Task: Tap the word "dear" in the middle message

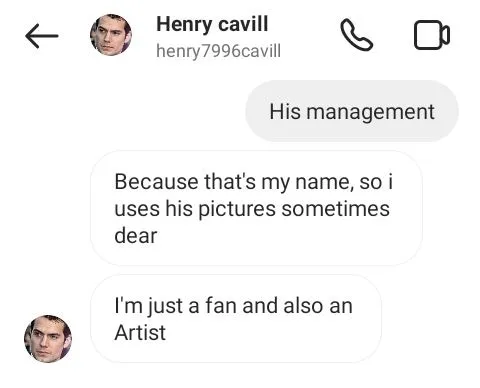Action: pos(136,236)
